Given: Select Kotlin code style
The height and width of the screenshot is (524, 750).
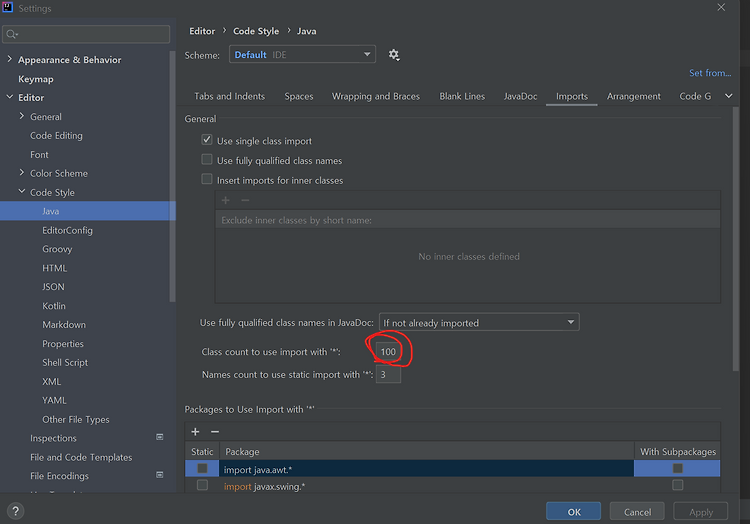Looking at the screenshot, I should point(54,306).
